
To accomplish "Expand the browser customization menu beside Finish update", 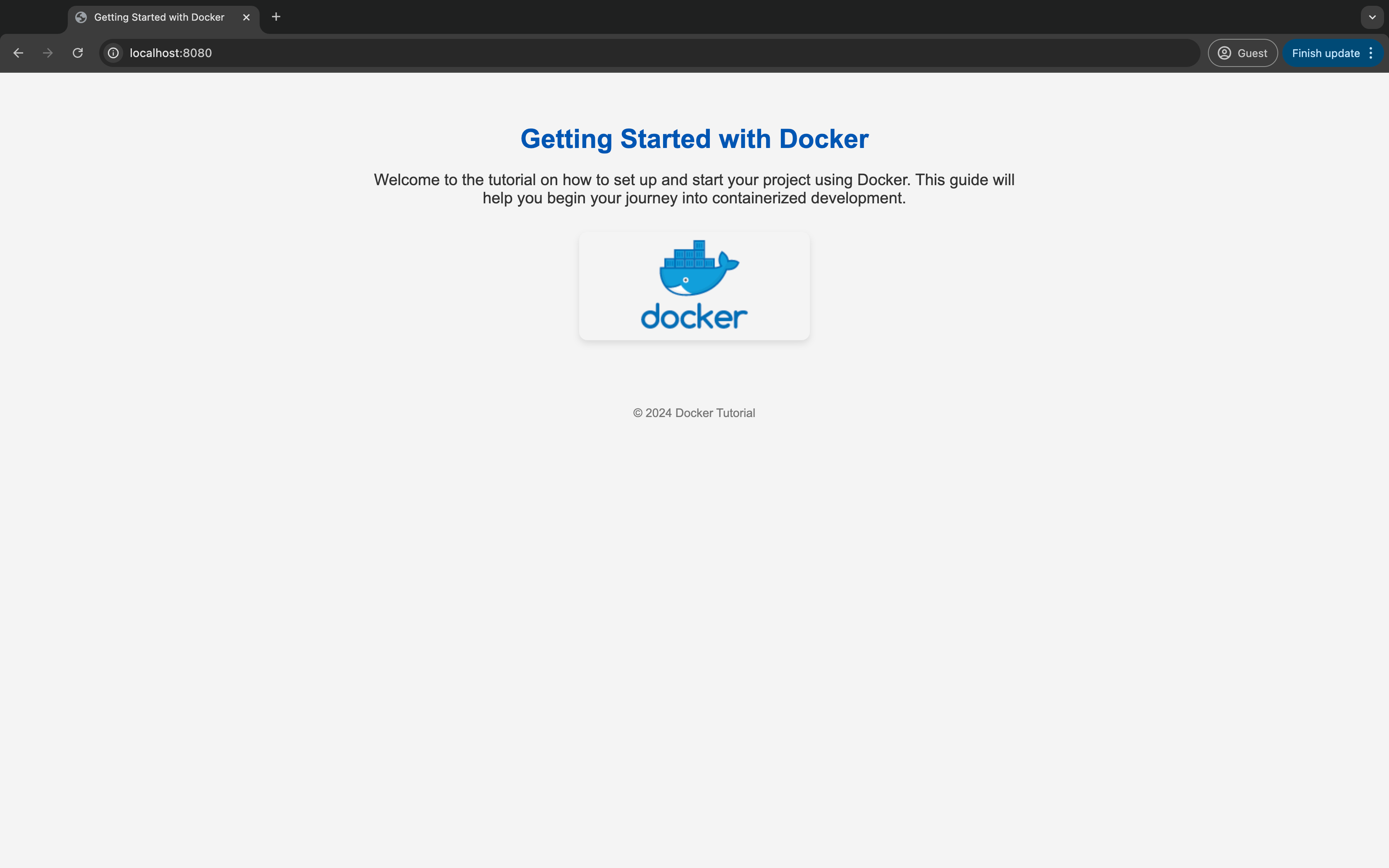I will (1371, 53).
